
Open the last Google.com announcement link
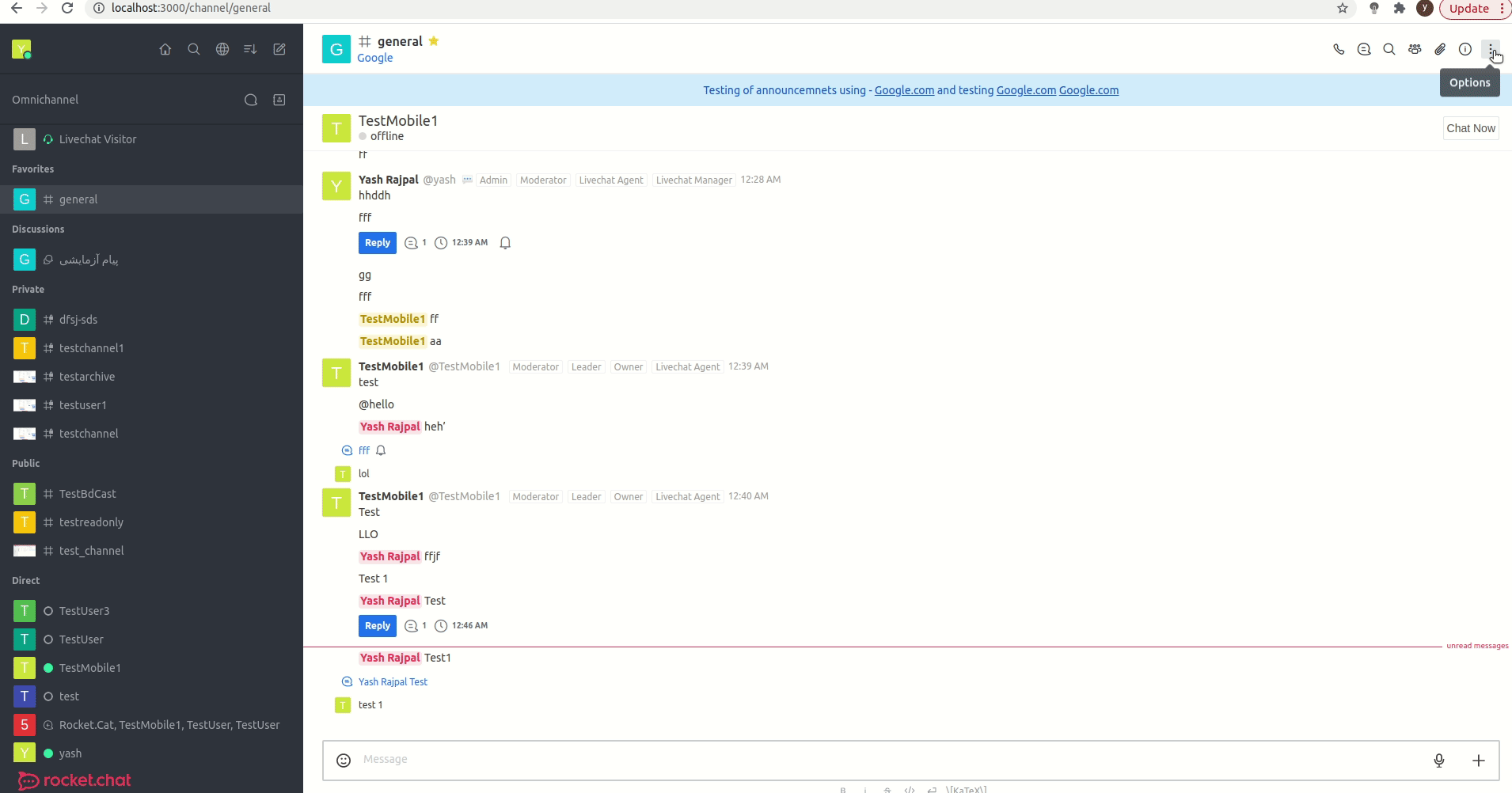click(x=1088, y=90)
